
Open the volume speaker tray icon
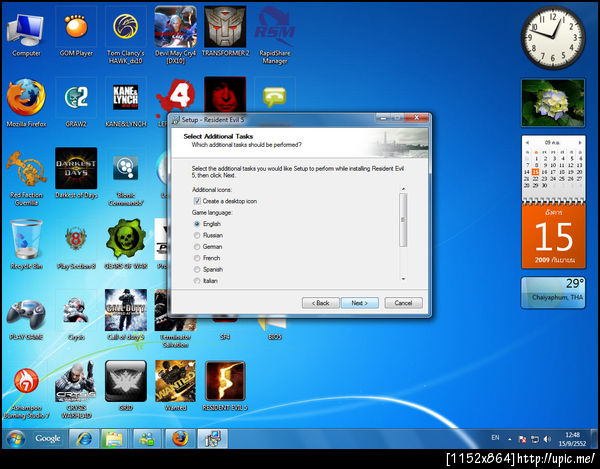548,439
